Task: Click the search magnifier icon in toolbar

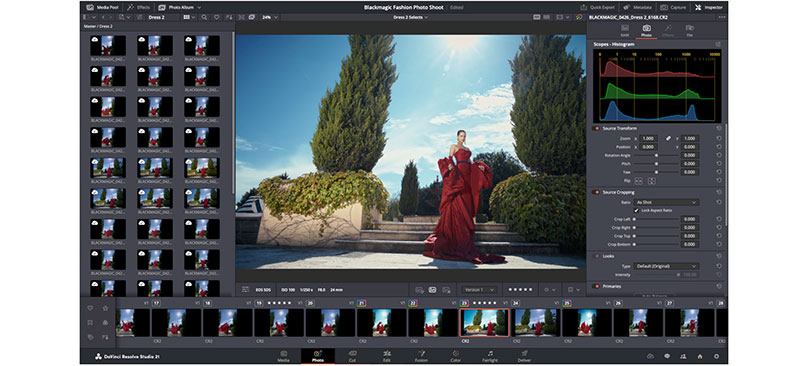Action: (x=204, y=17)
